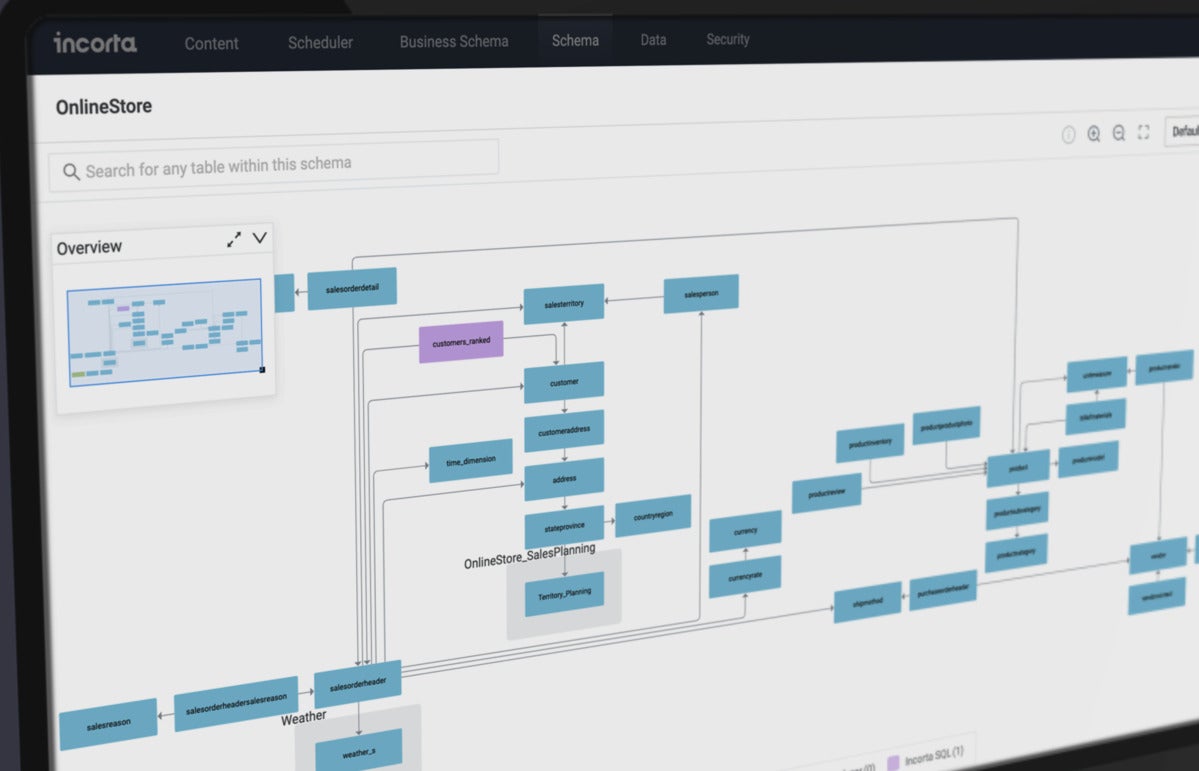Zoom in on the schema diagram
This screenshot has height=771, width=1199.
tap(1093, 134)
